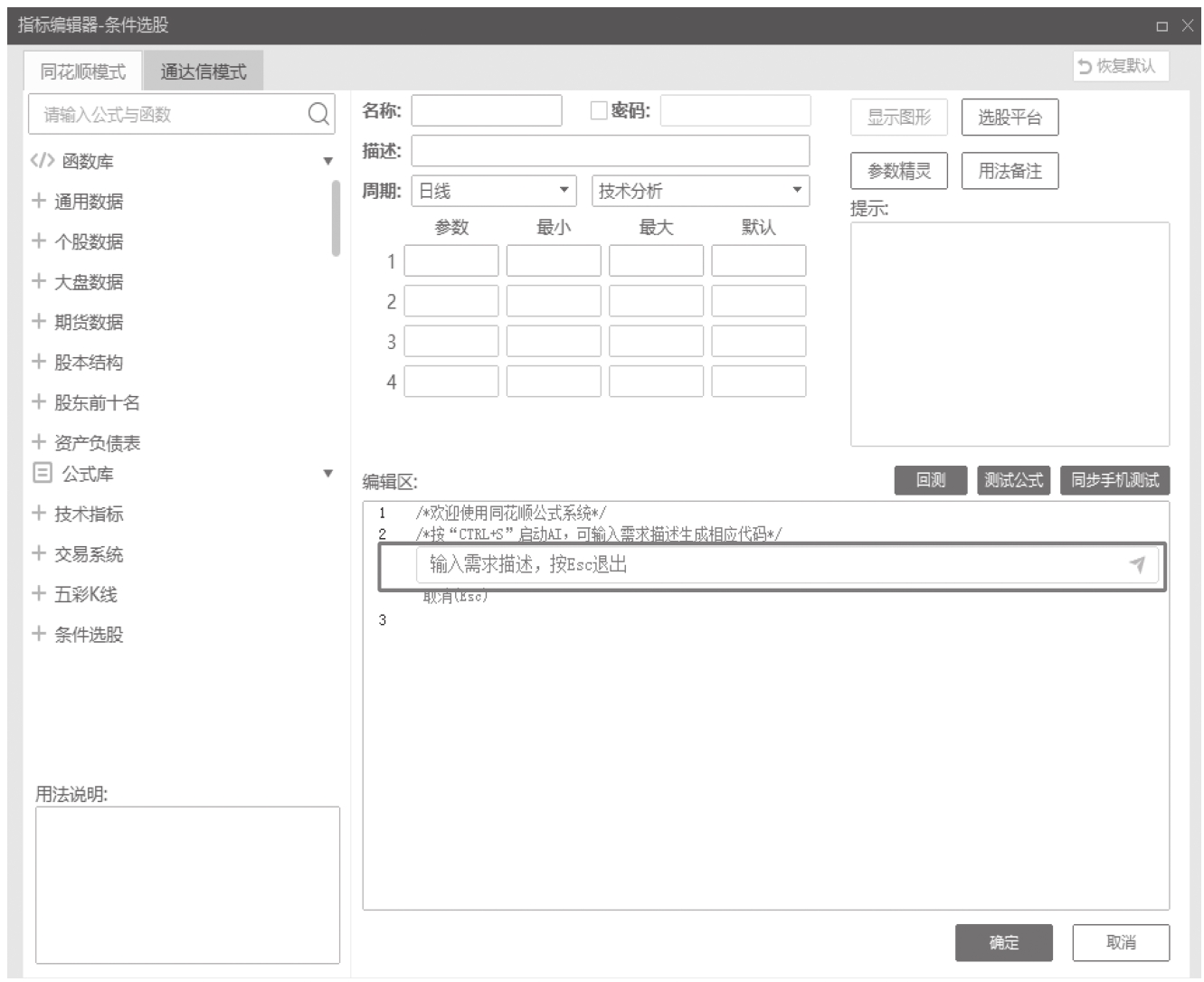Click the 恢复默认 button text
1204x982 pixels.
click(1126, 66)
